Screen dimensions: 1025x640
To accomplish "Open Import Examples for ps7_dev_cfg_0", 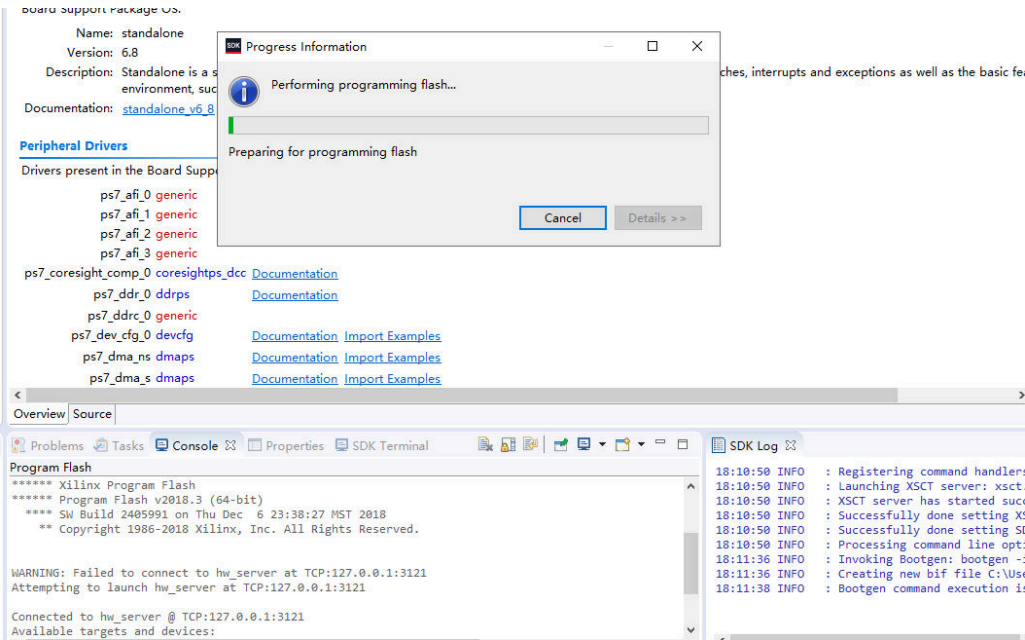I will click(392, 336).
